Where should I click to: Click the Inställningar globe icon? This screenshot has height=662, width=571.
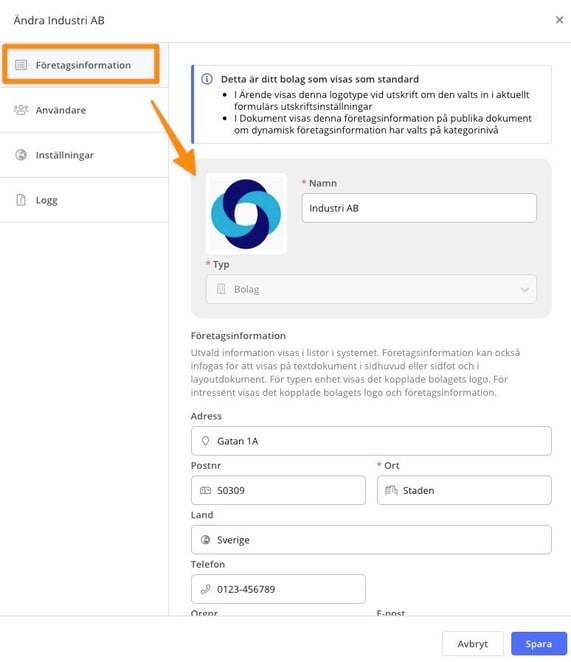21,155
